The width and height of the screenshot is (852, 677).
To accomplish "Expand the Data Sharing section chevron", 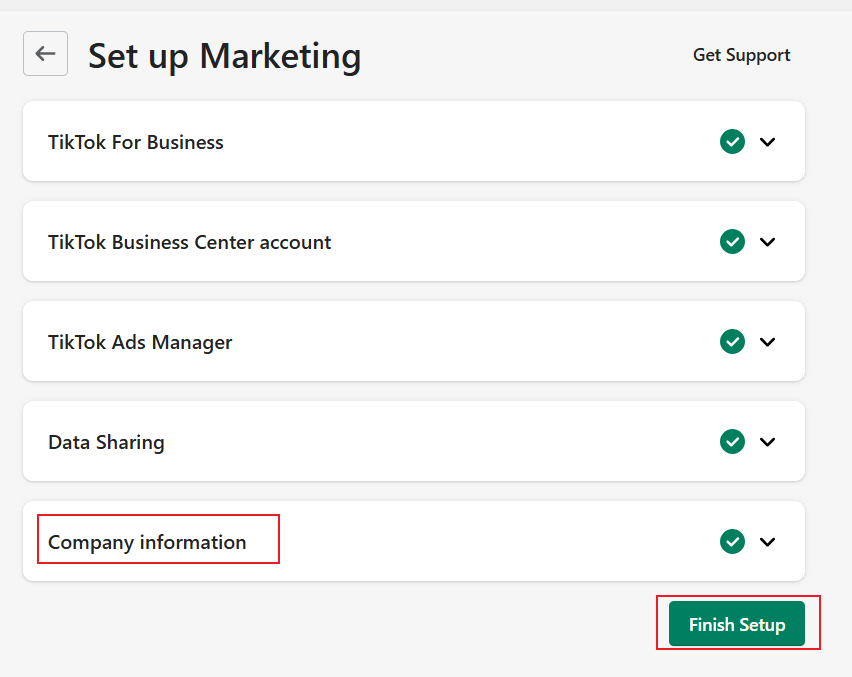I will coord(768,441).
